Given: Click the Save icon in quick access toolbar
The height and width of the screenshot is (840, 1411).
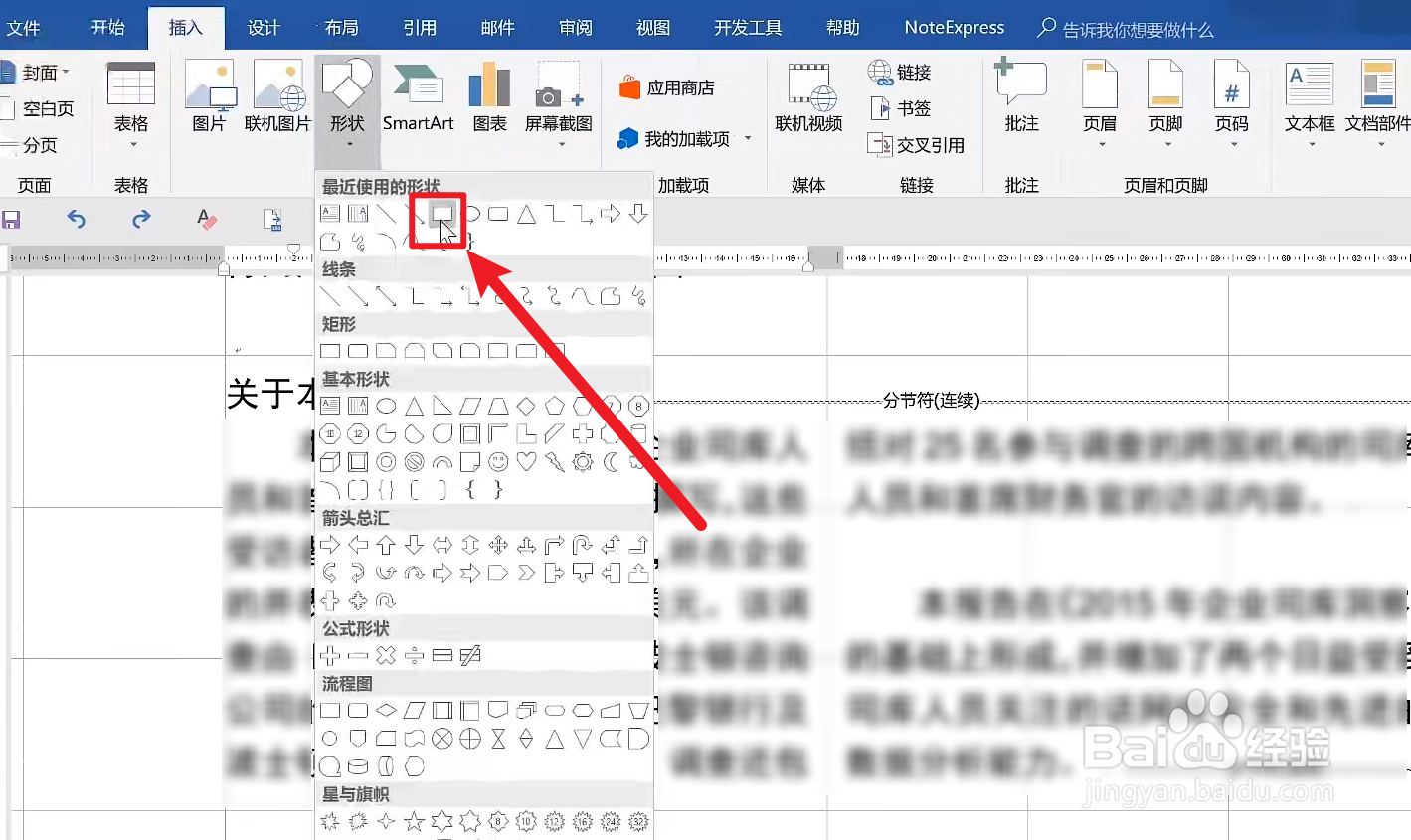Looking at the screenshot, I should tap(11, 220).
